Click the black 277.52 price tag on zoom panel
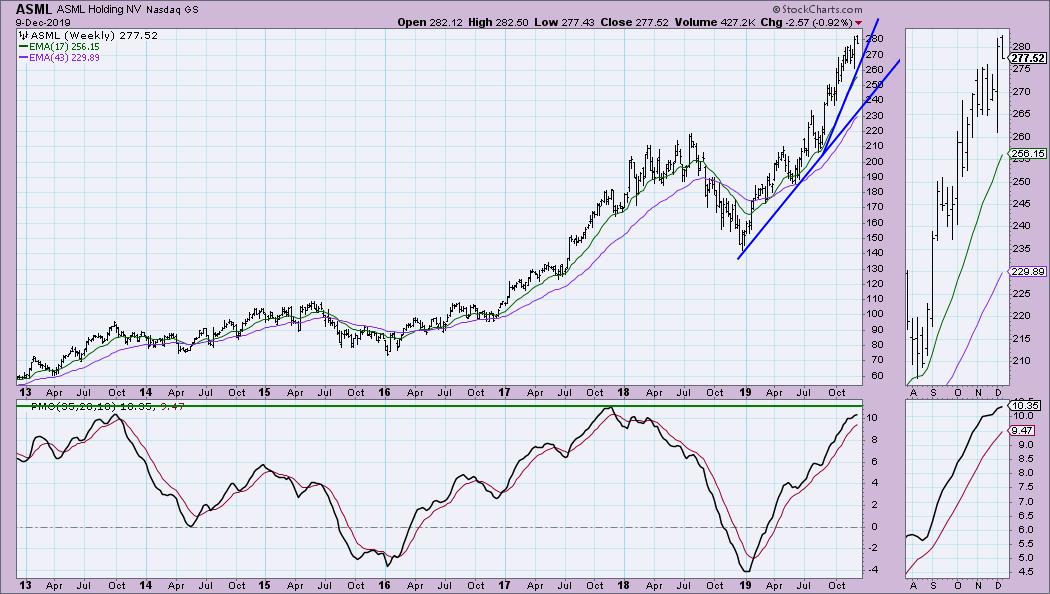The image size is (1050, 594). coord(1028,58)
